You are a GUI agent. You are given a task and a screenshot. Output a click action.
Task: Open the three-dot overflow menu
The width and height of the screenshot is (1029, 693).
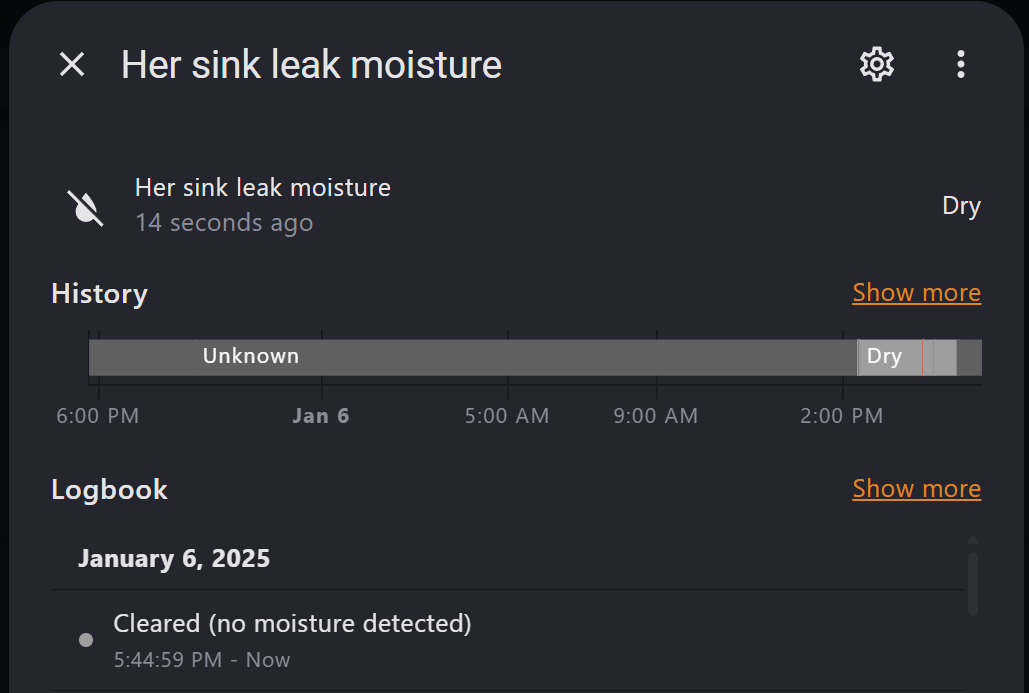tap(960, 65)
